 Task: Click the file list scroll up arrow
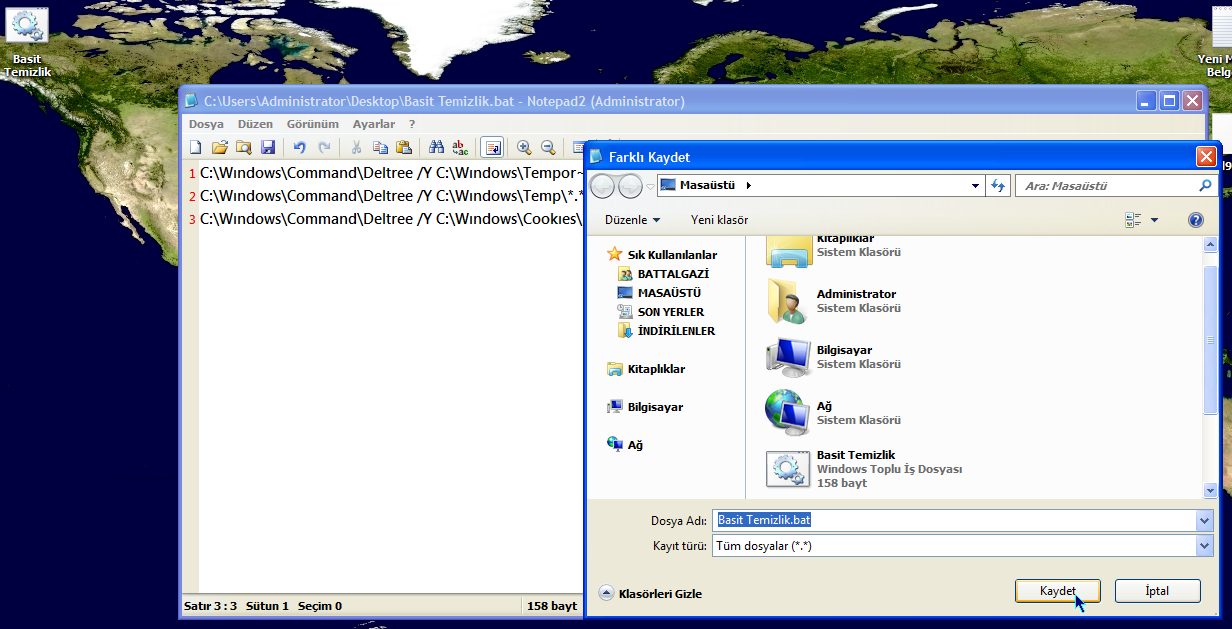pyautogui.click(x=1210, y=243)
